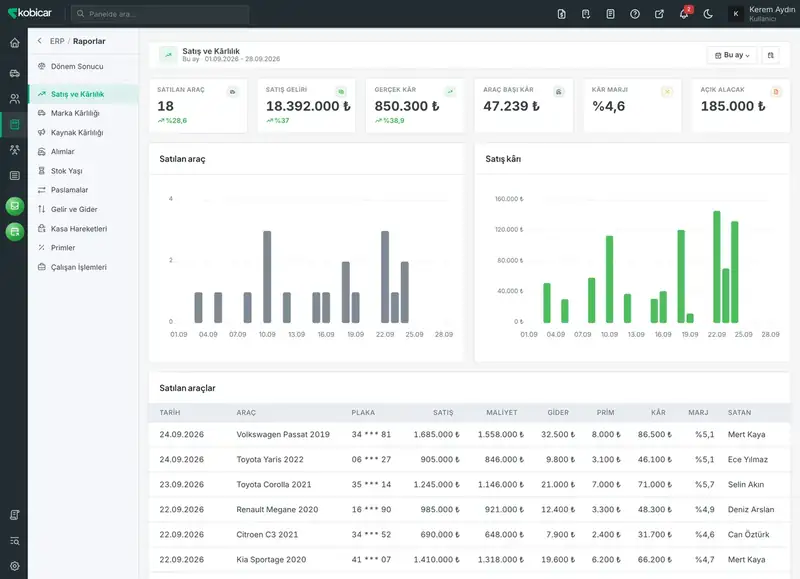Click the tallest green bar in Satış kârı chart

tap(716, 267)
